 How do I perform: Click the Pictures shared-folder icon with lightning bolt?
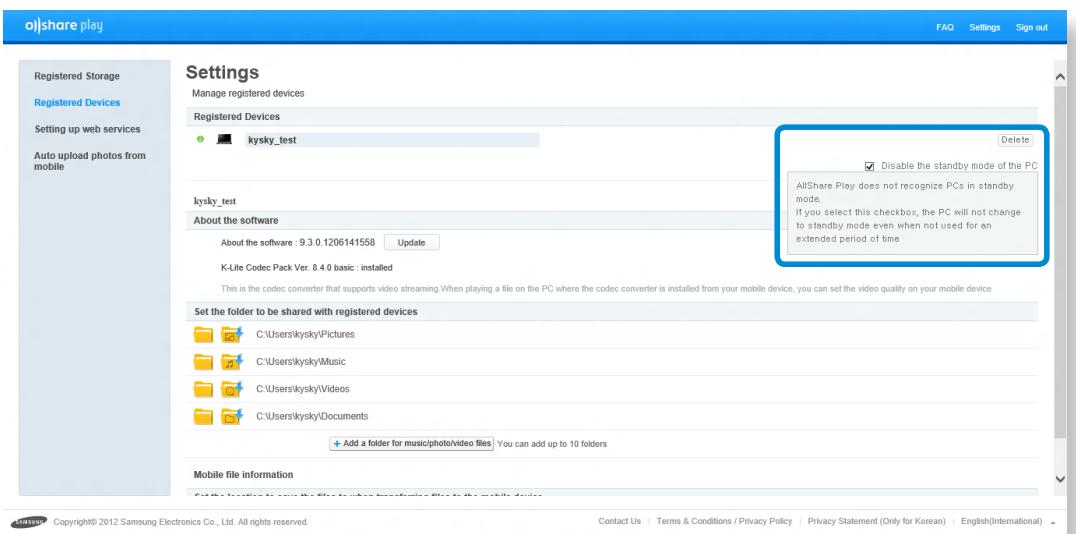[233, 334]
